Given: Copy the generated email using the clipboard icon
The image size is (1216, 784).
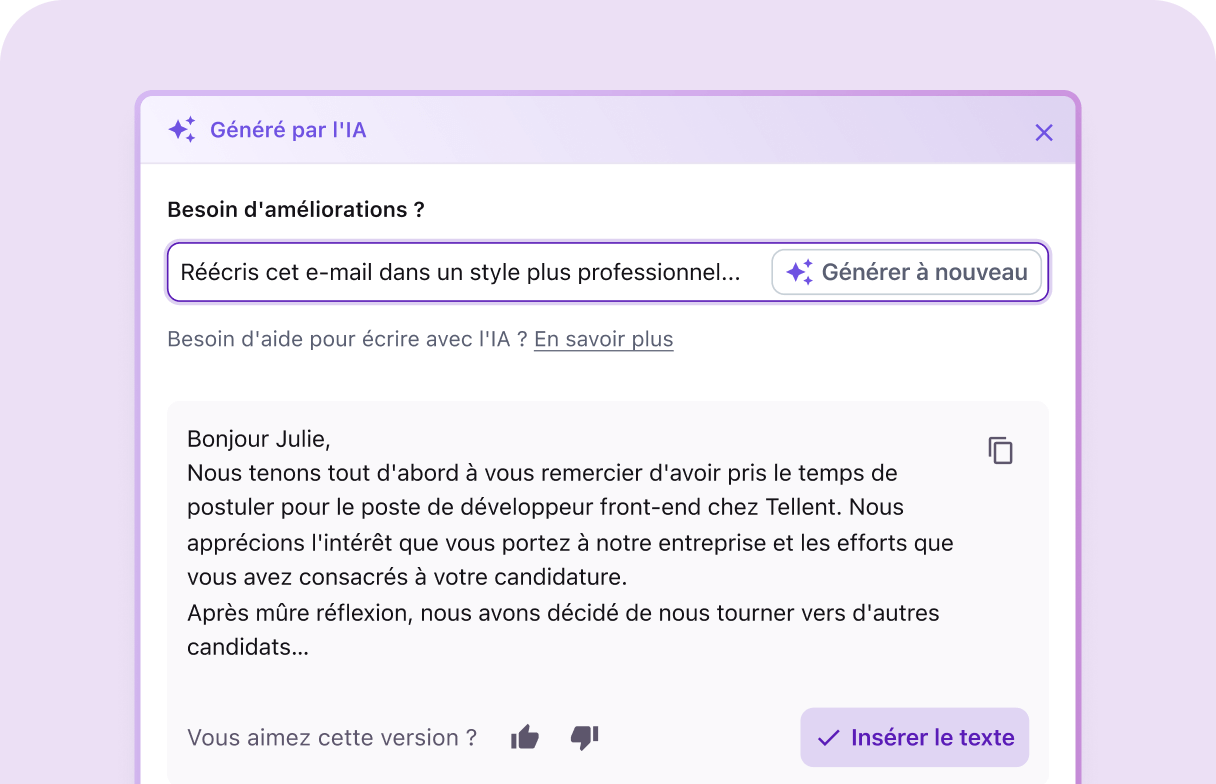Looking at the screenshot, I should tap(1000, 450).
